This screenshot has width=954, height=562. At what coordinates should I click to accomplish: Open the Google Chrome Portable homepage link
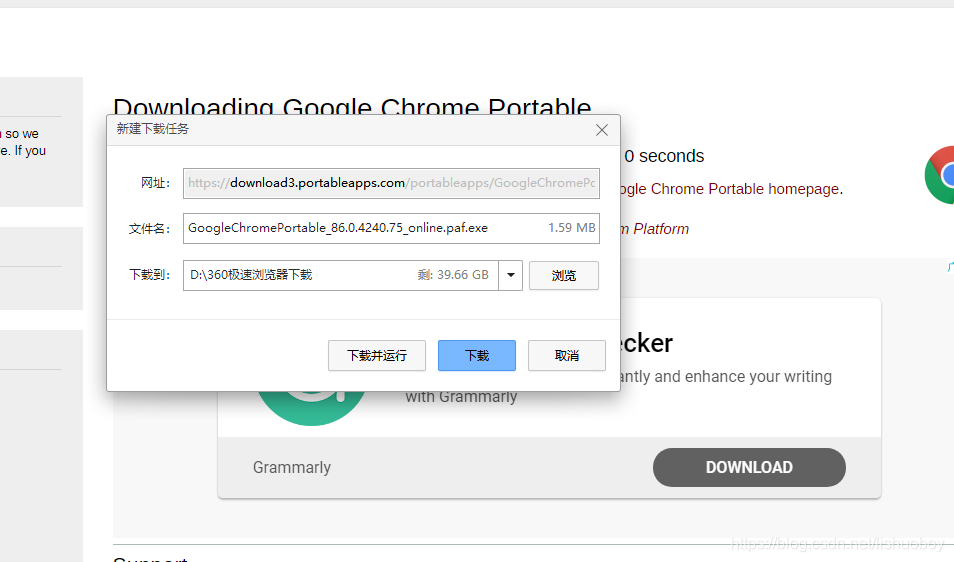click(730, 189)
